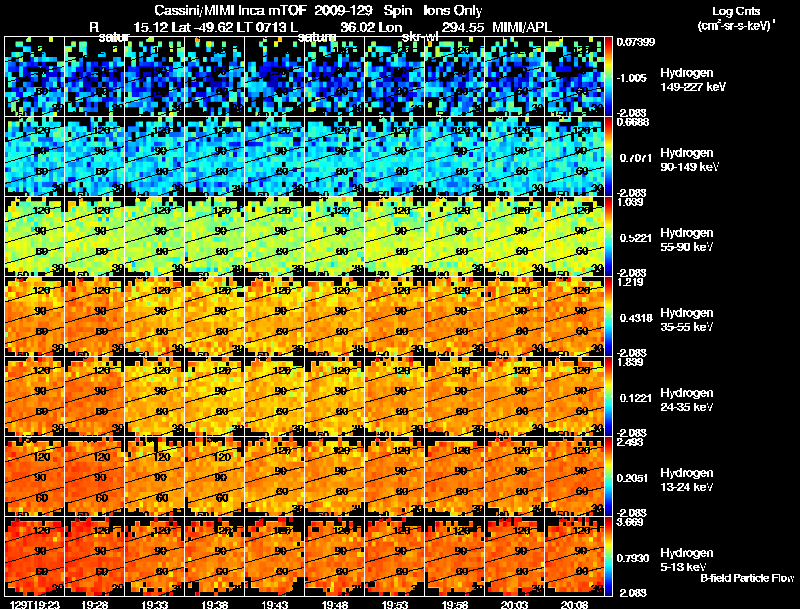Click the Hydrogen 13-24 keV row label
Image resolution: width=800 pixels, height=609 pixels.
tap(687, 480)
